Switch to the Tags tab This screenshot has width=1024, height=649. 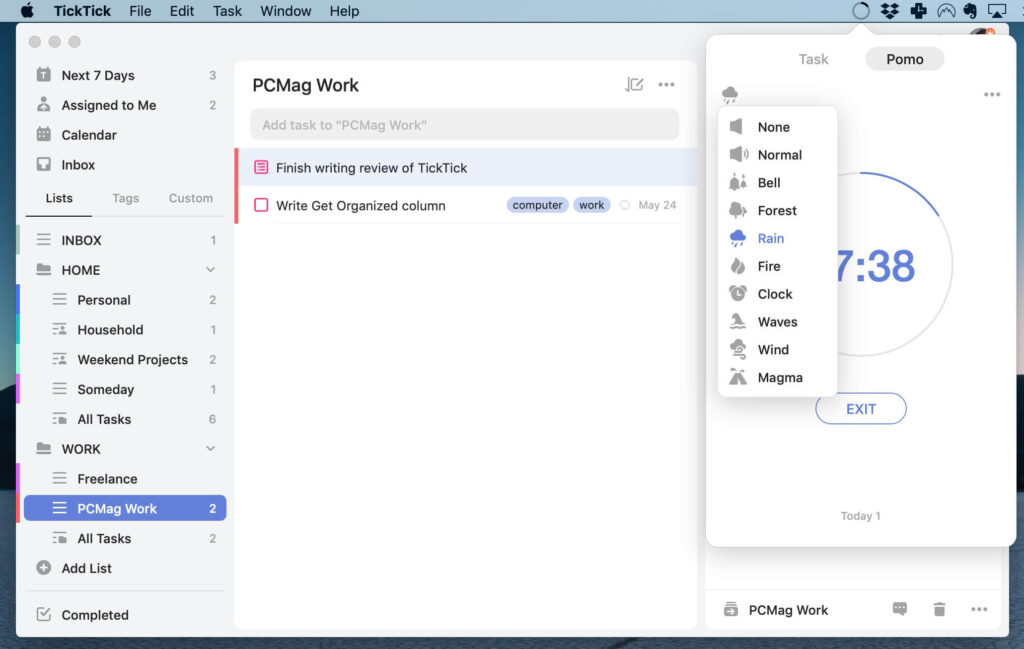tap(125, 198)
